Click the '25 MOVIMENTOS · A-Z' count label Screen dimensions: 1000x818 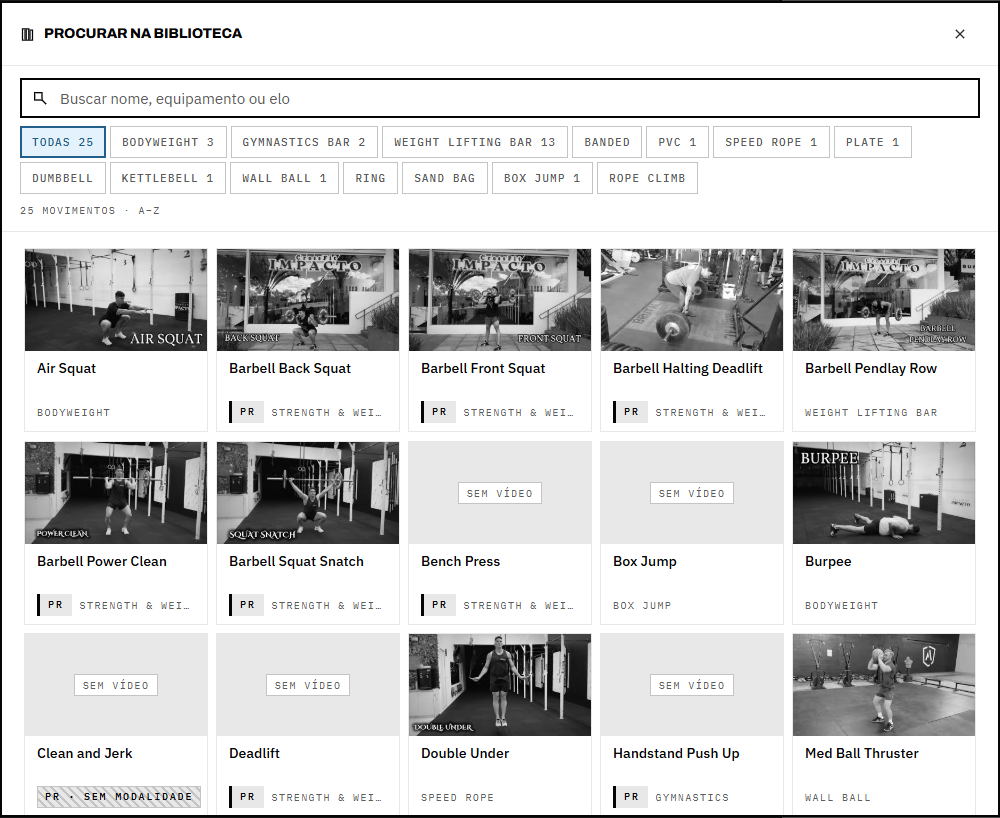click(x=90, y=210)
